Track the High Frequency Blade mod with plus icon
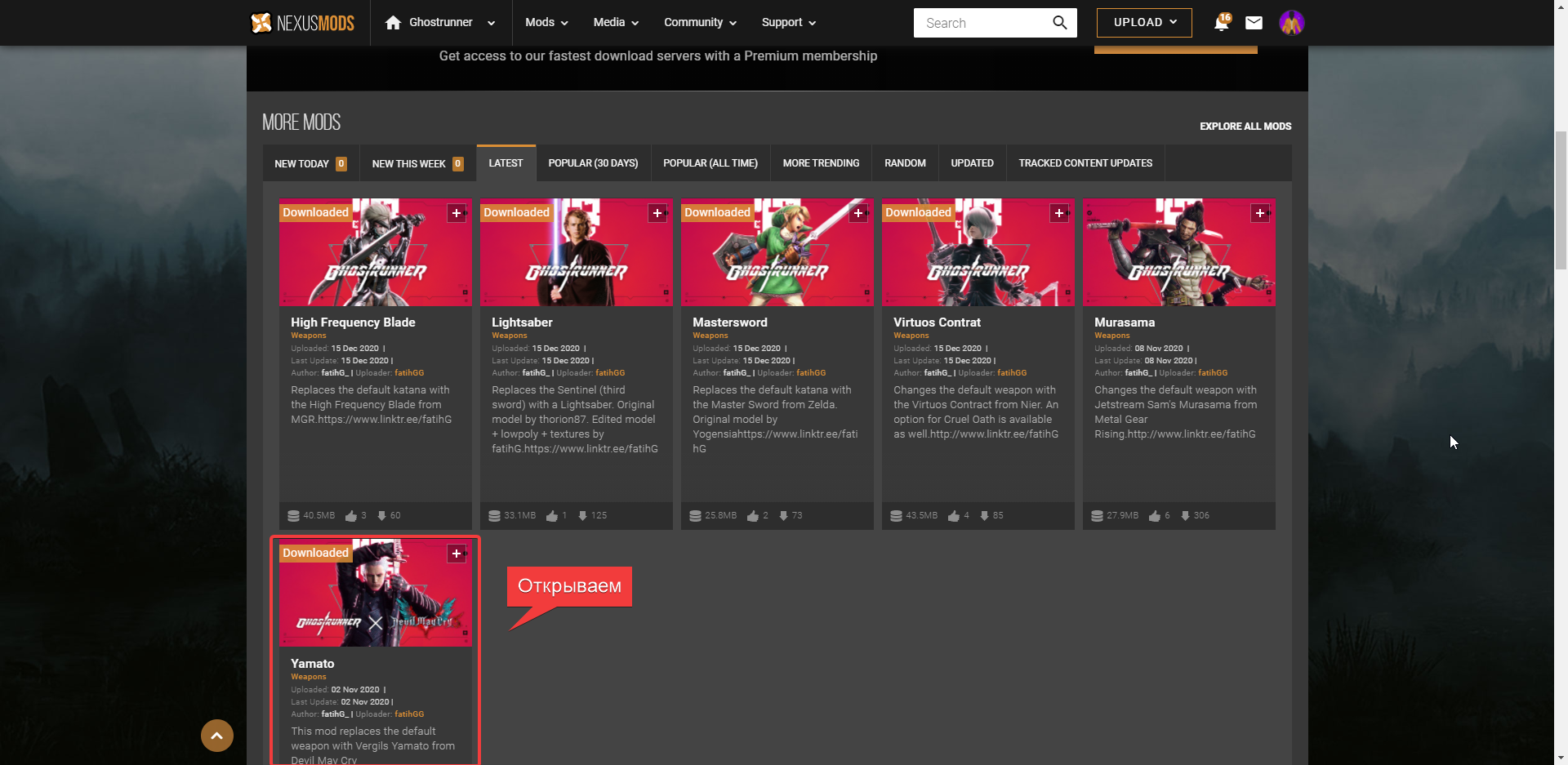Screen dimensions: 1568x765 pos(457,213)
